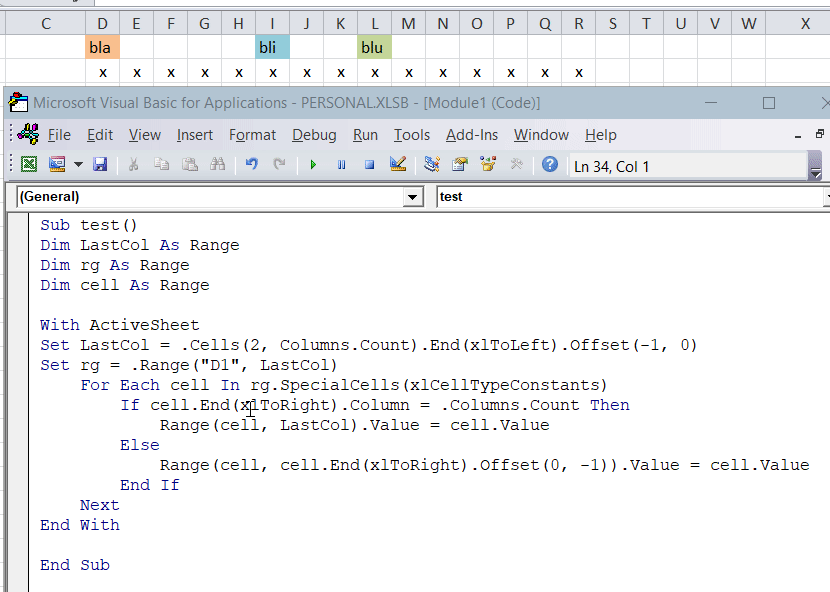
Task: Select the blue bli cell in column I
Action: pyautogui.click(x=272, y=47)
